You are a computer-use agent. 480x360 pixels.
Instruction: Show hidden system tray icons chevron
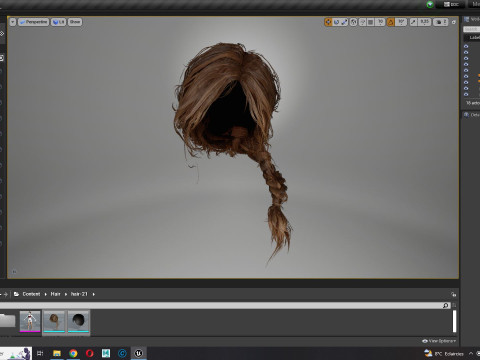[471, 353]
